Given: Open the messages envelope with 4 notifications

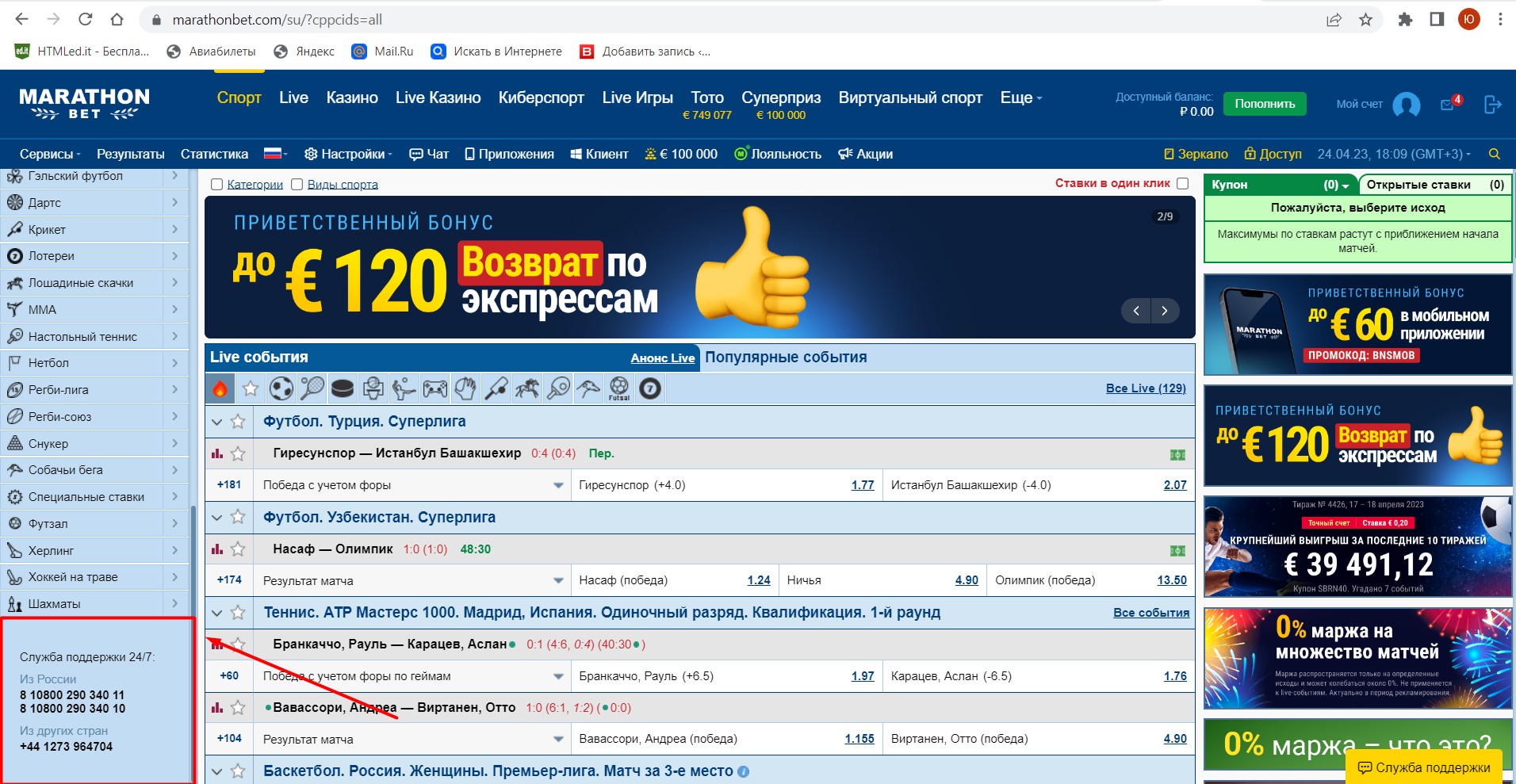Looking at the screenshot, I should (x=1449, y=104).
